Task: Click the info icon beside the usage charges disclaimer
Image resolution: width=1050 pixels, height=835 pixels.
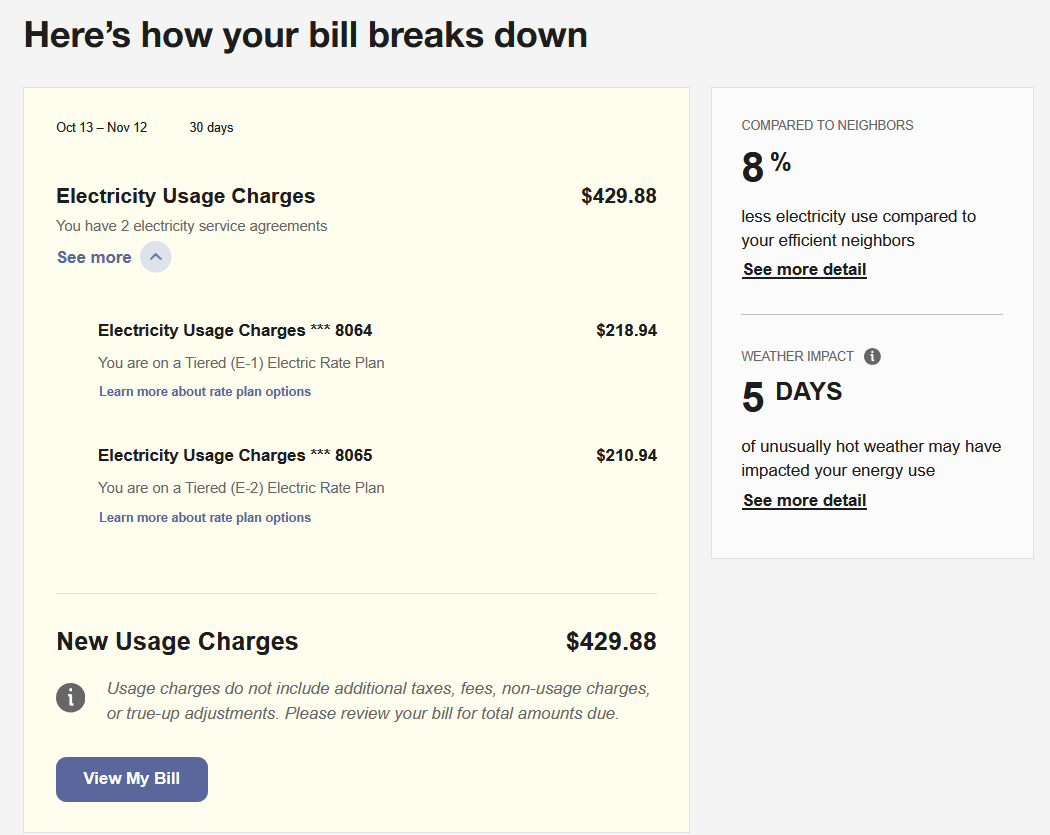Action: pos(70,697)
